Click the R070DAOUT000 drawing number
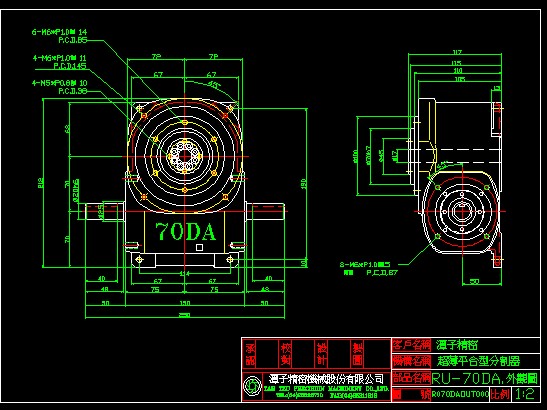This screenshot has width=547, height=410. coord(460,394)
